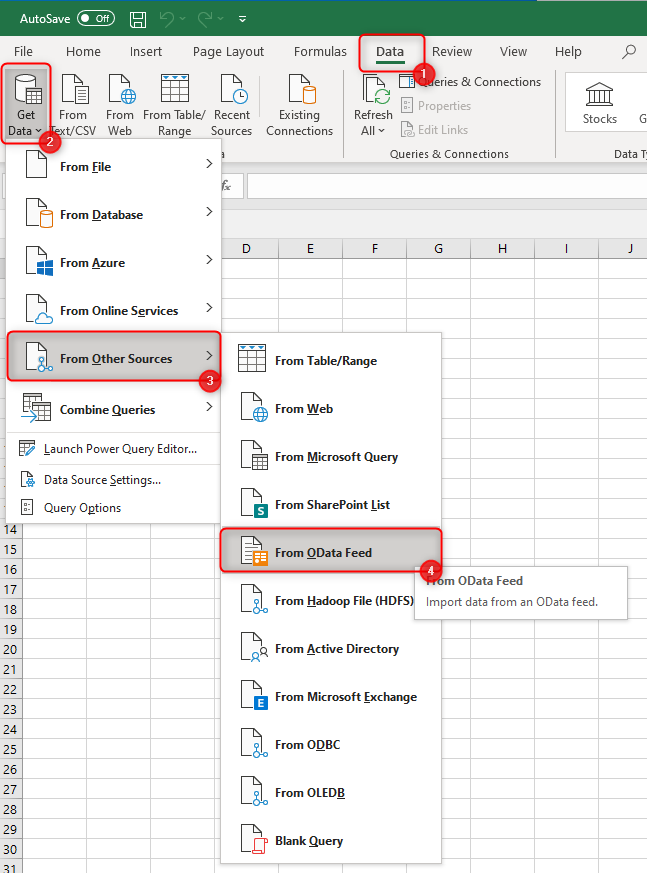Open Data Source Settings

[x=114, y=479]
